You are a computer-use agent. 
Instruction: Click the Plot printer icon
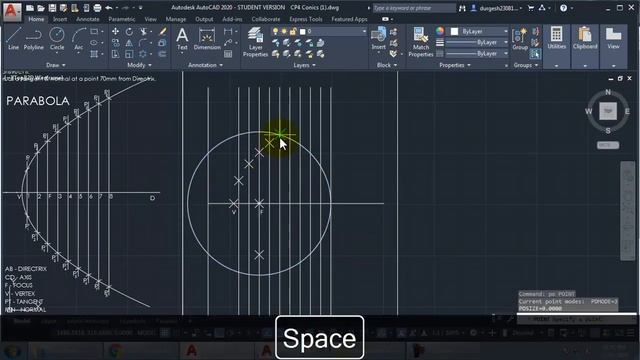(x=97, y=8)
